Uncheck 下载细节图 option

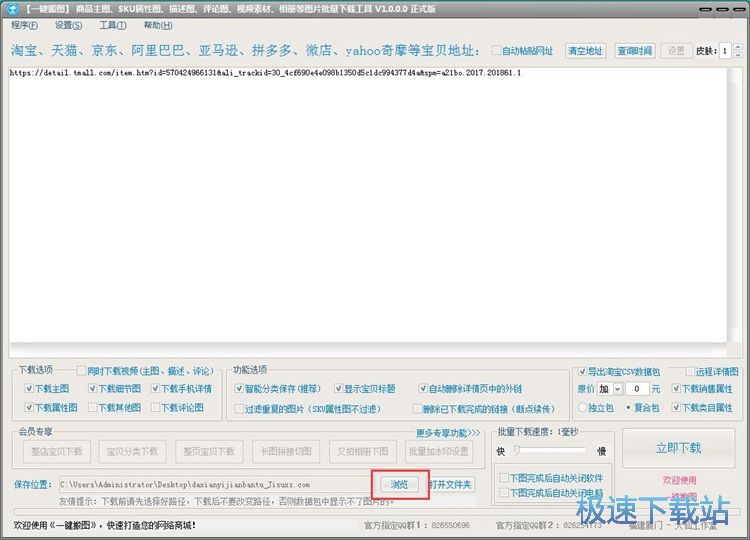92,389
